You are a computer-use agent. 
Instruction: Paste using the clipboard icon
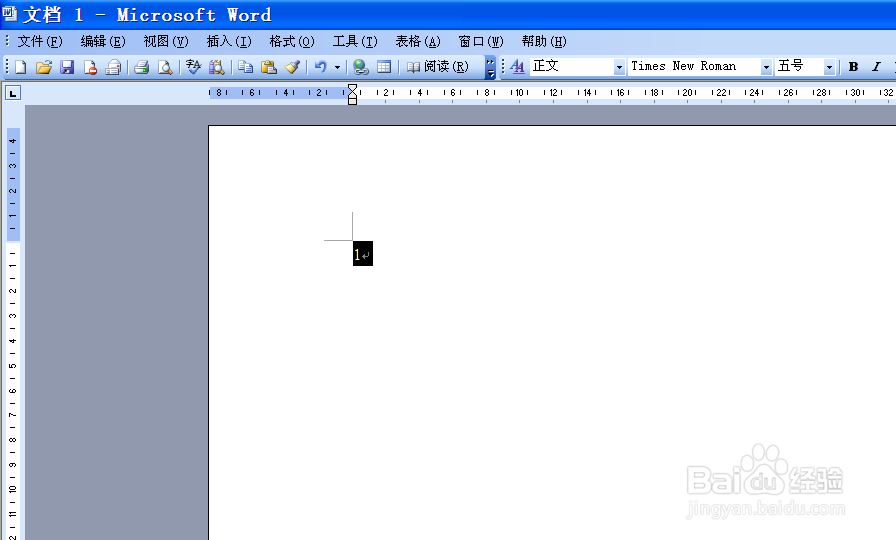[269, 67]
